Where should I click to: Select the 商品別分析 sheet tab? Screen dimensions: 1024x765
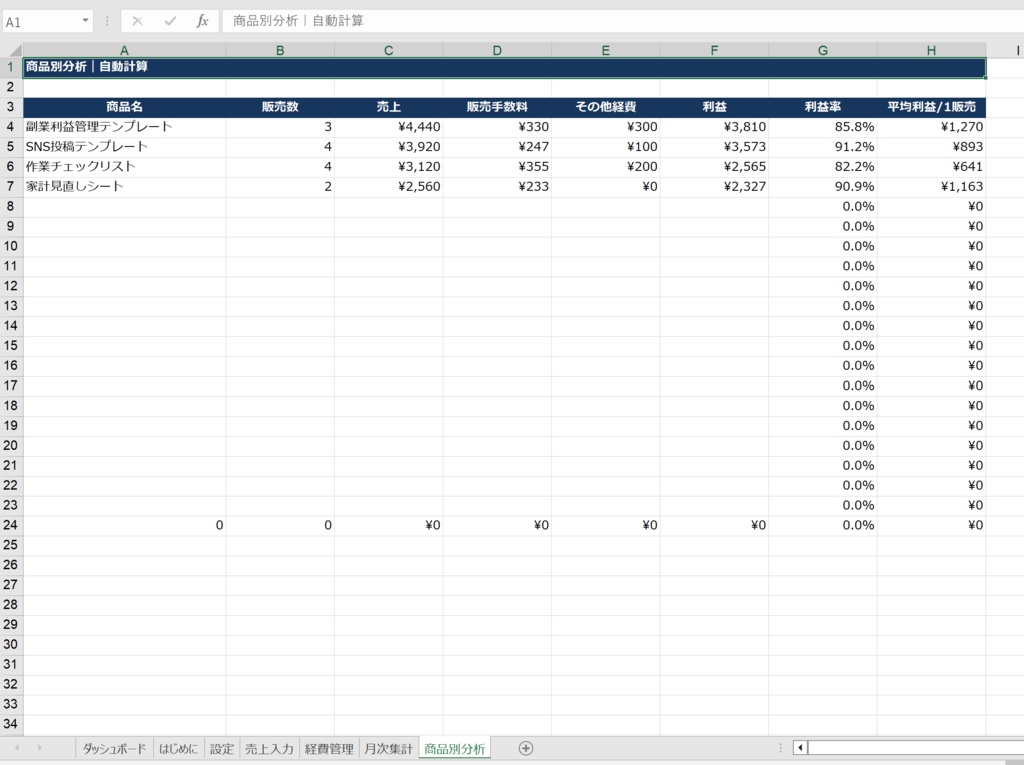coord(455,749)
